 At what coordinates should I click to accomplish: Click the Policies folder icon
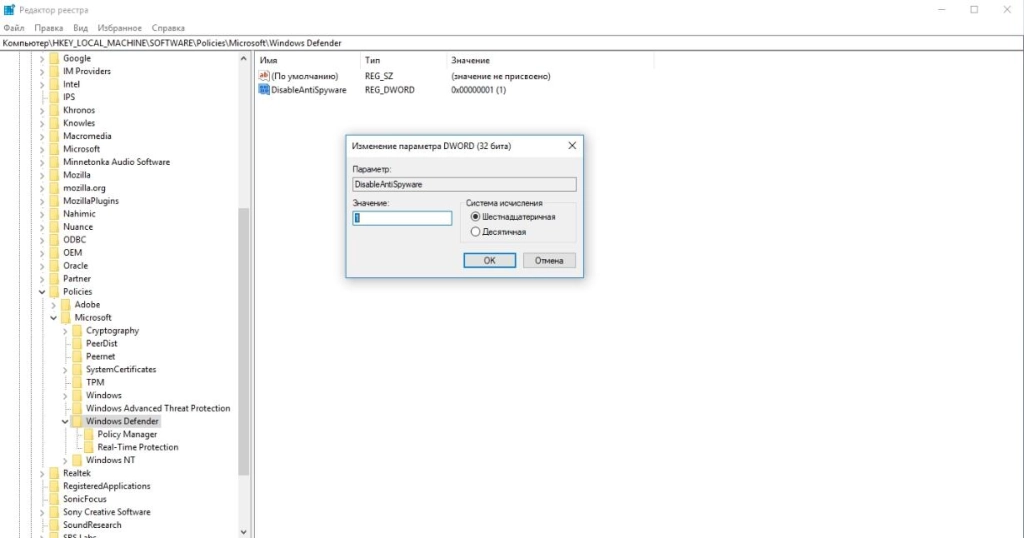[54, 291]
